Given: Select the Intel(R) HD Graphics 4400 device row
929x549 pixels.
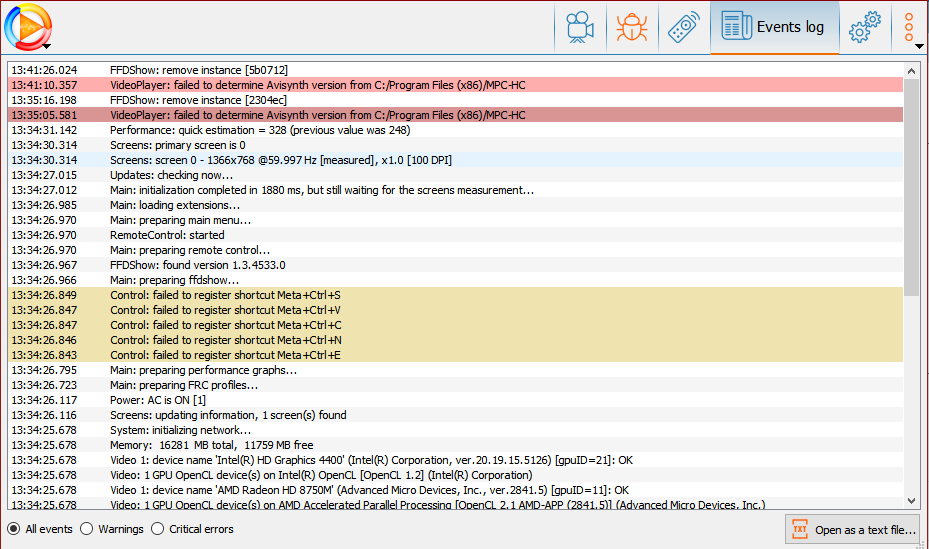Looking at the screenshot, I should tap(456, 460).
